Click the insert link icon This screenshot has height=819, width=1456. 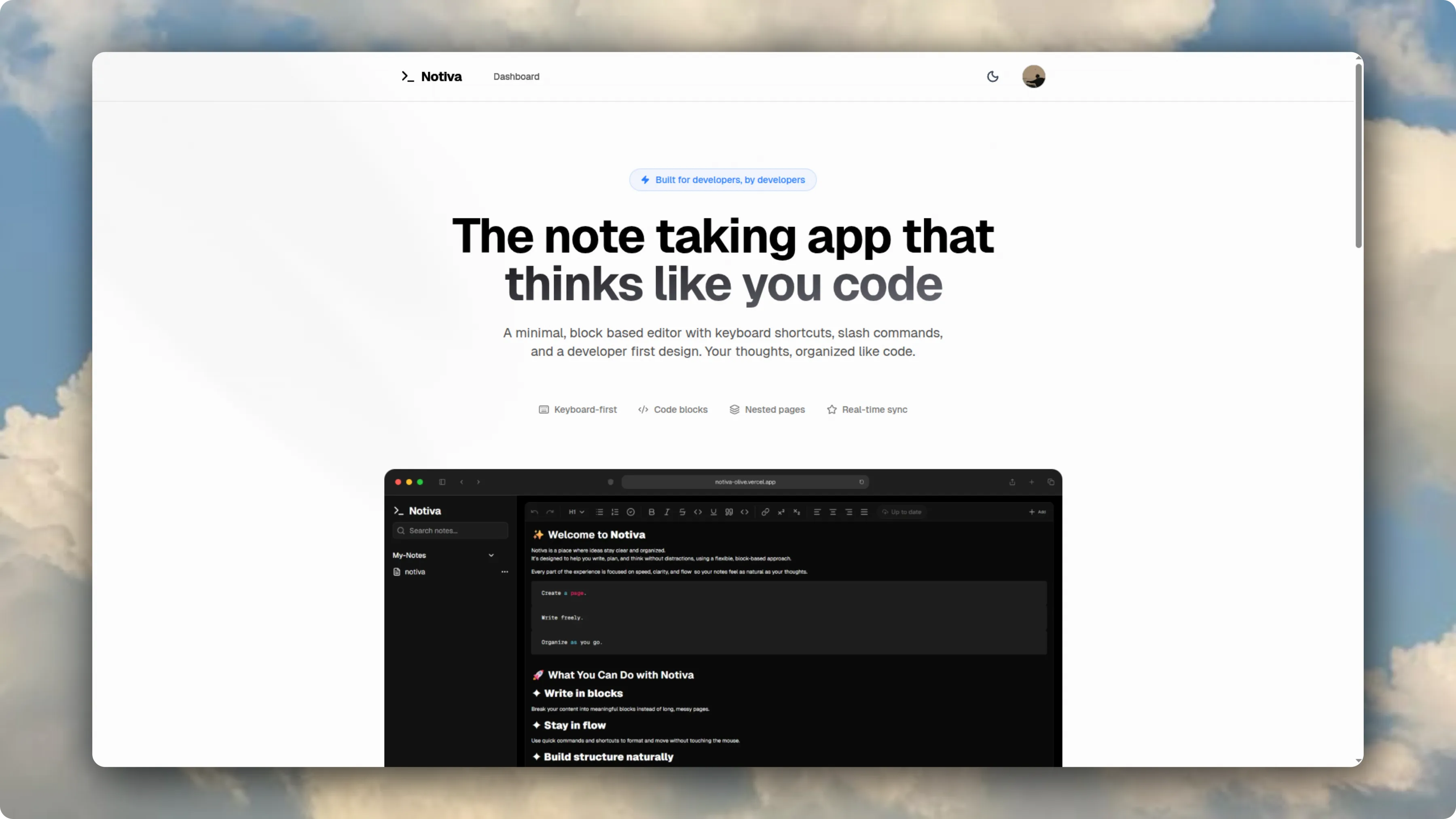tap(765, 512)
